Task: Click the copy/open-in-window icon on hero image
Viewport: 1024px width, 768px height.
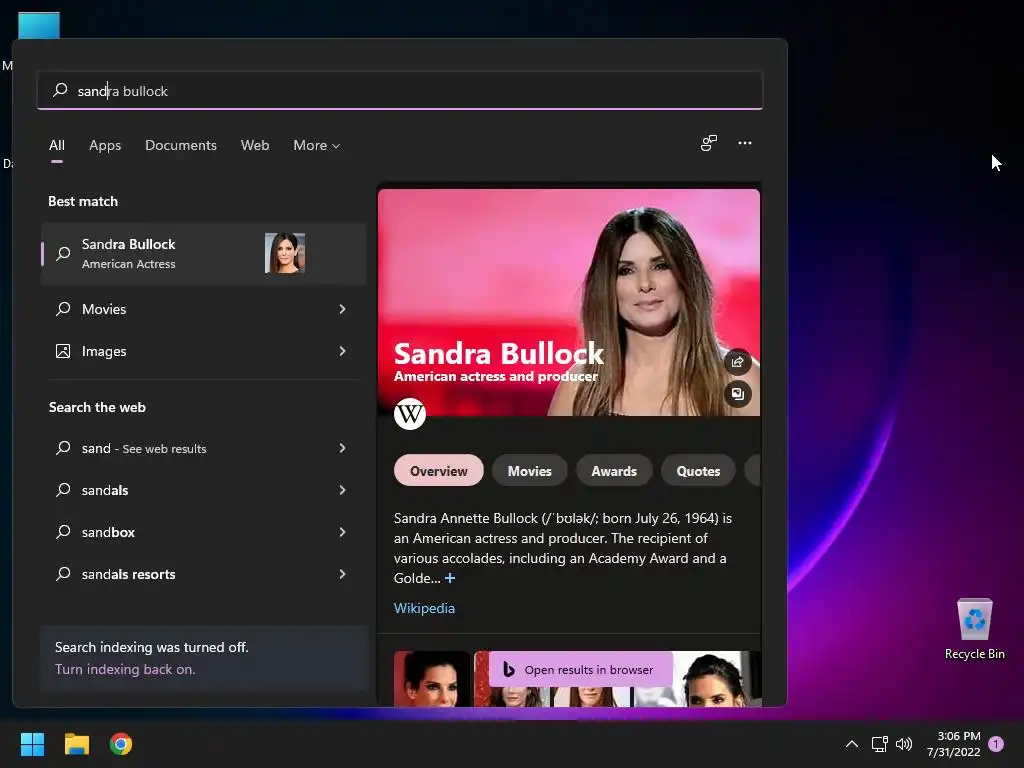Action: [x=737, y=394]
